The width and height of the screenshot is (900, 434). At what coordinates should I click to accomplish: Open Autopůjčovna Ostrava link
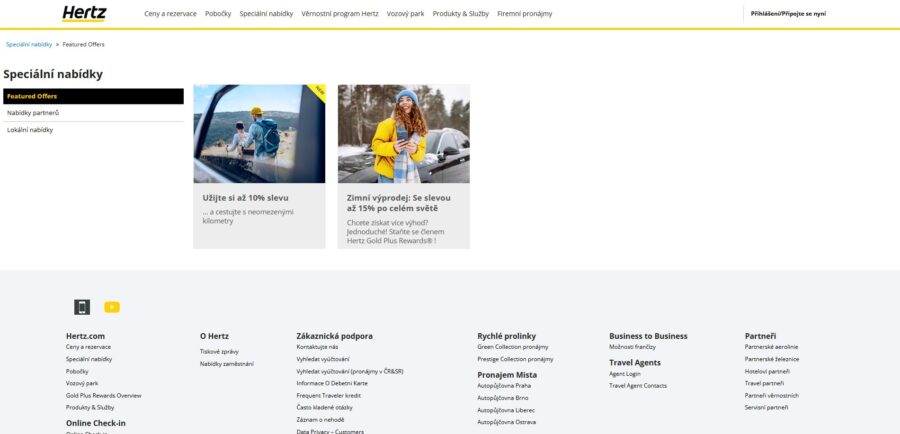click(507, 422)
